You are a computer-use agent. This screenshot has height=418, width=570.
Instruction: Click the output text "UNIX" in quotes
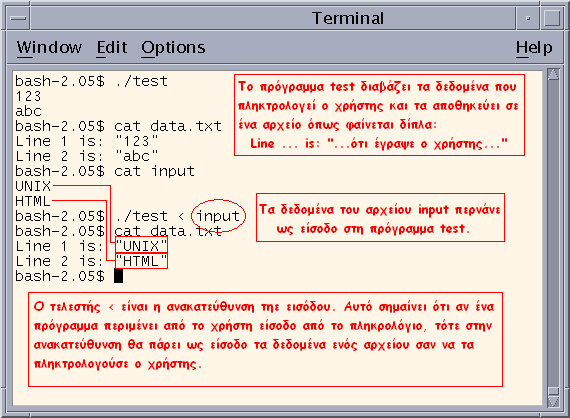[x=141, y=246]
